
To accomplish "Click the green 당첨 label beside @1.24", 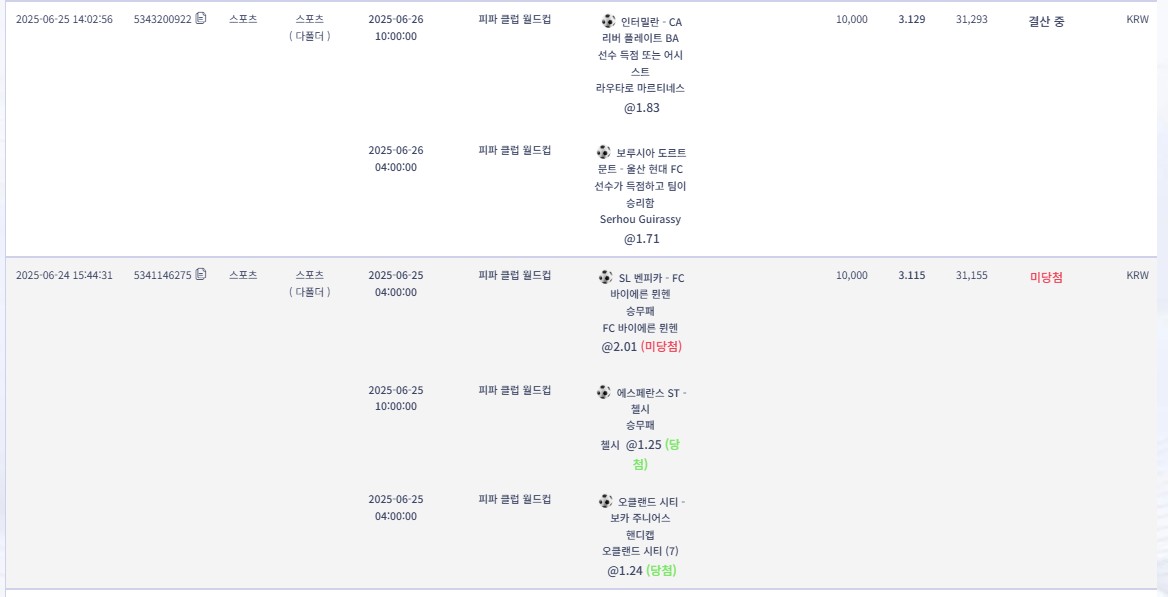I will [x=662, y=570].
